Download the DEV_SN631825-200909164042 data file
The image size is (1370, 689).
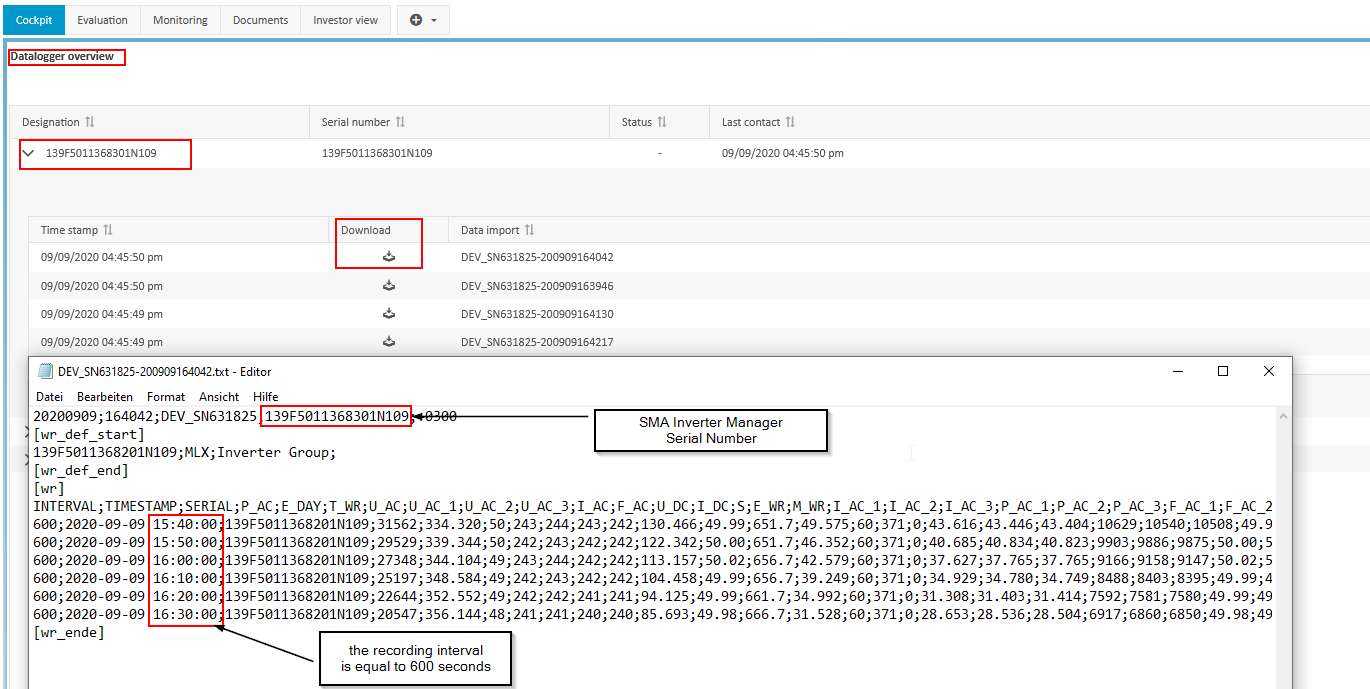tap(389, 257)
